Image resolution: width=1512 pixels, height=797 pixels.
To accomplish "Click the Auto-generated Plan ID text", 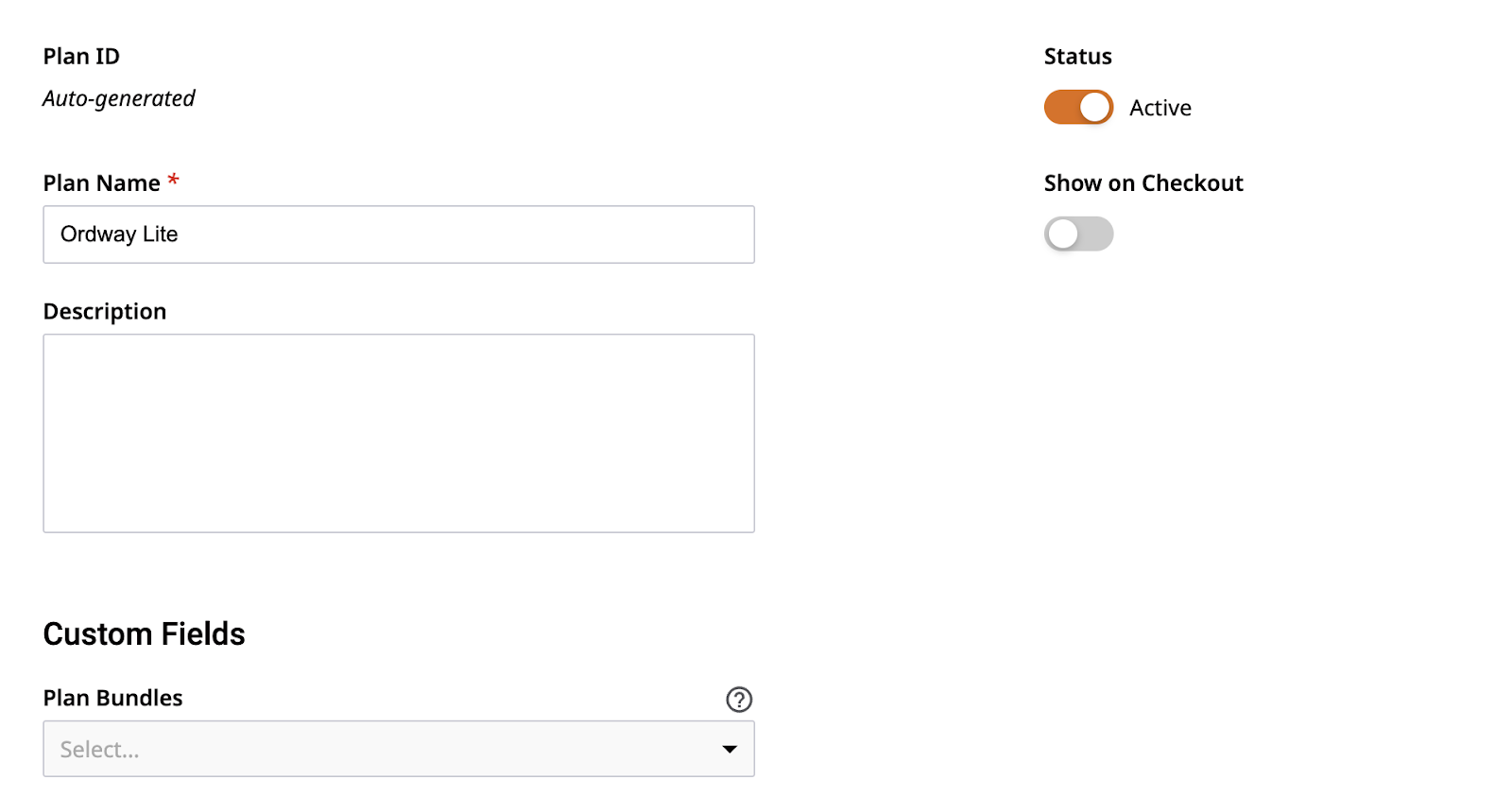I will [x=119, y=98].
